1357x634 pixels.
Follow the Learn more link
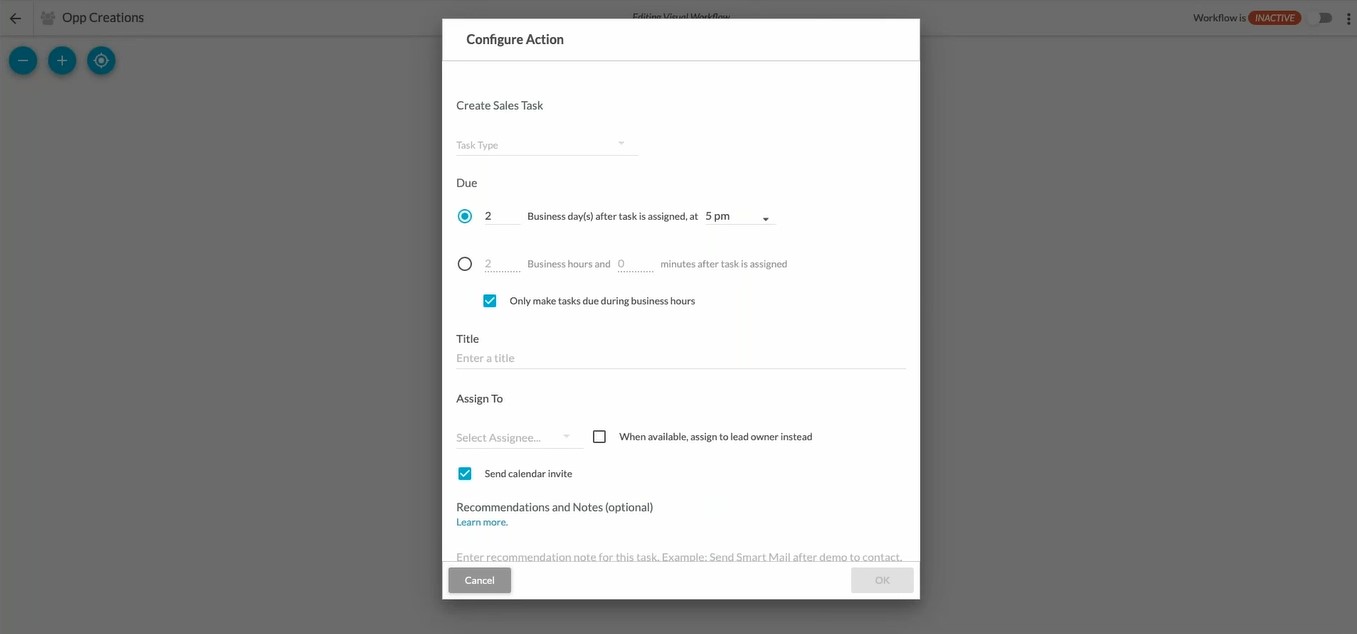pos(482,522)
